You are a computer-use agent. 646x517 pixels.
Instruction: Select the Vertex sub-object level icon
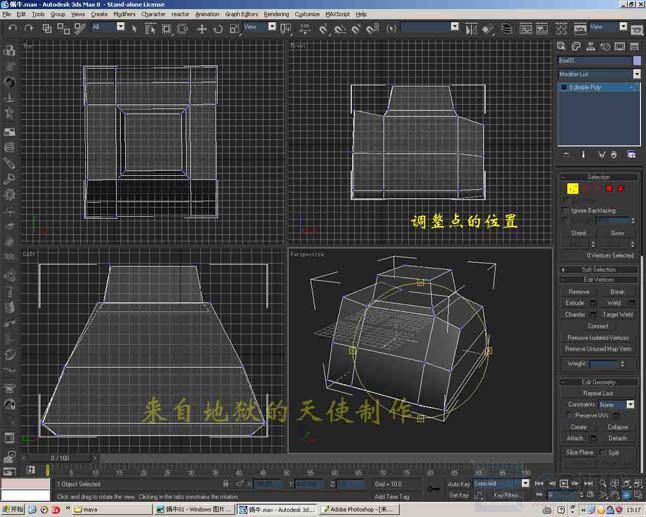pyautogui.click(x=573, y=189)
